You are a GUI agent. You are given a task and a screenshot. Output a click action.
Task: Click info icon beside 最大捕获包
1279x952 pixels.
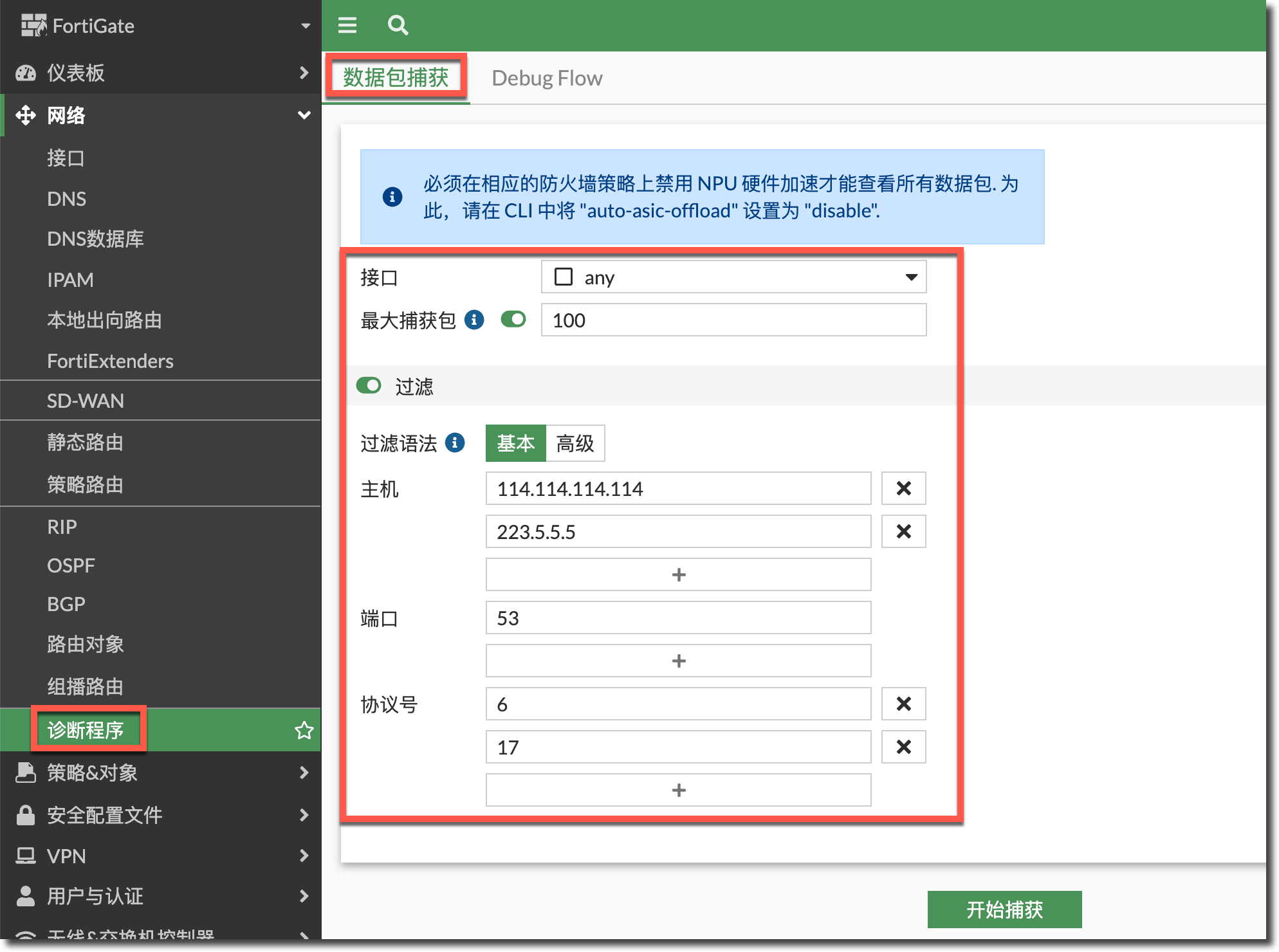pos(474,320)
